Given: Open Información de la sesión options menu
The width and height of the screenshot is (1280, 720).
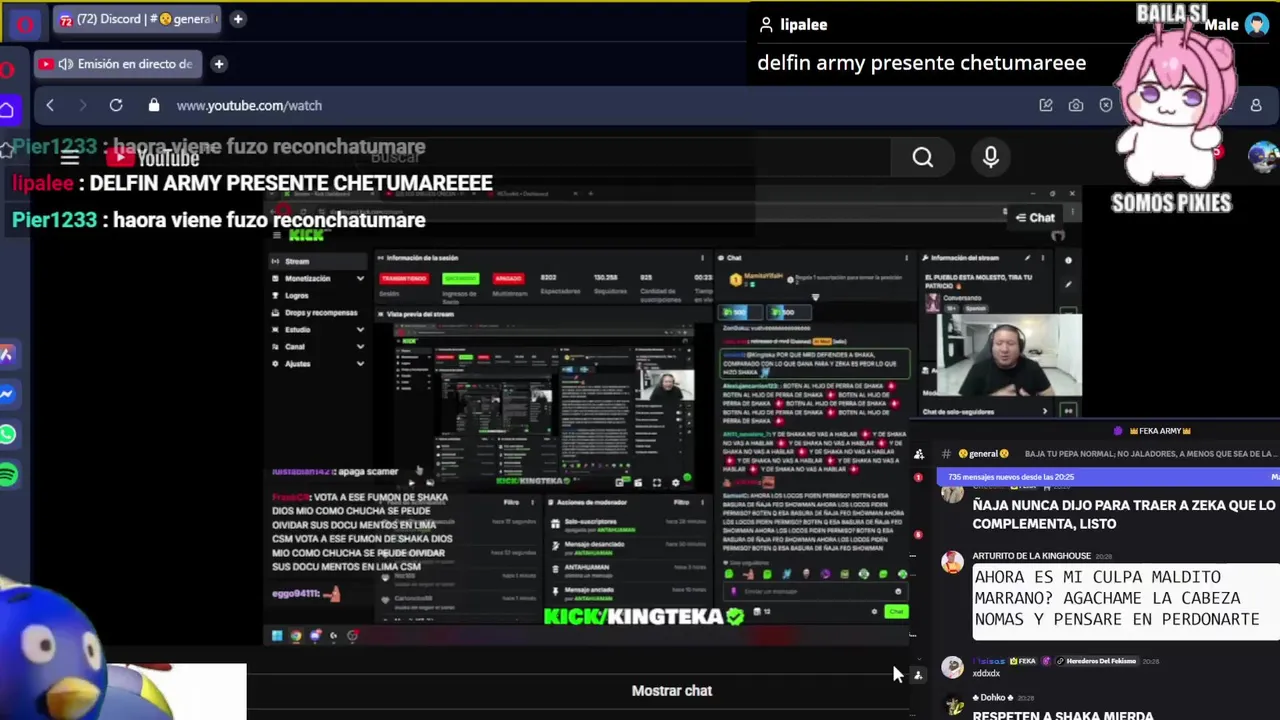Looking at the screenshot, I should (701, 258).
